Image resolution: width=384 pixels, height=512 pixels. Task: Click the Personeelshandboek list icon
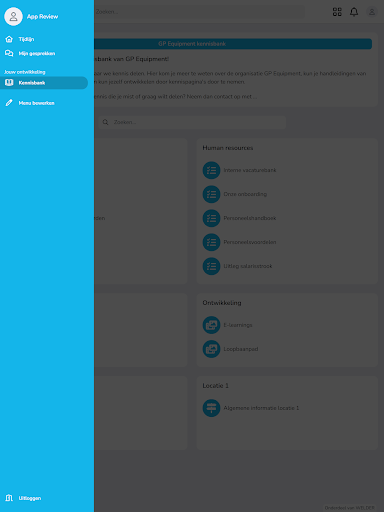coord(211,218)
